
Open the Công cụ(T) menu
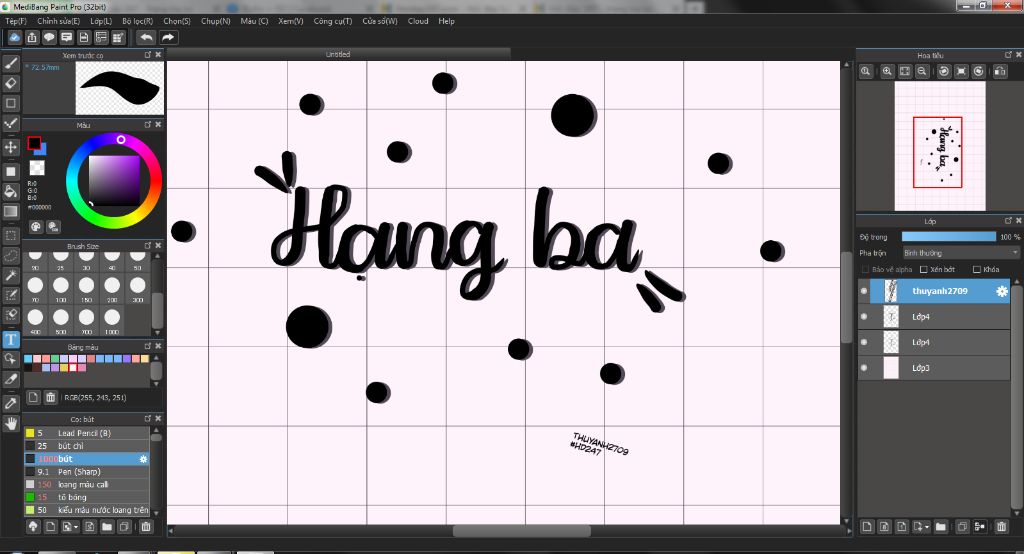(332, 21)
